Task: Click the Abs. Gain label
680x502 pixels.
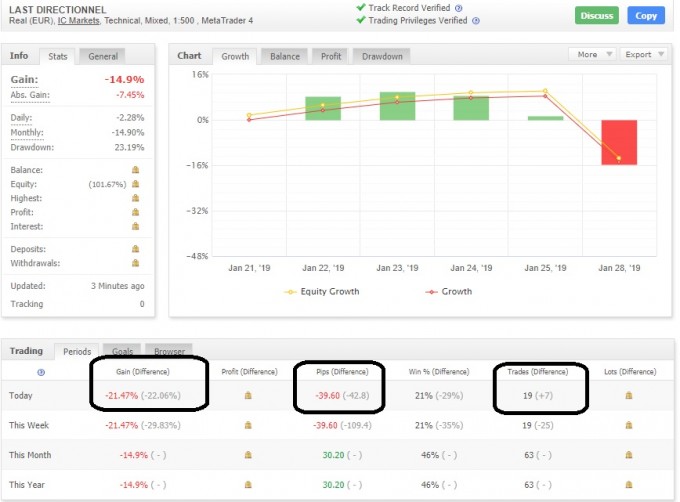Action: 30,95
